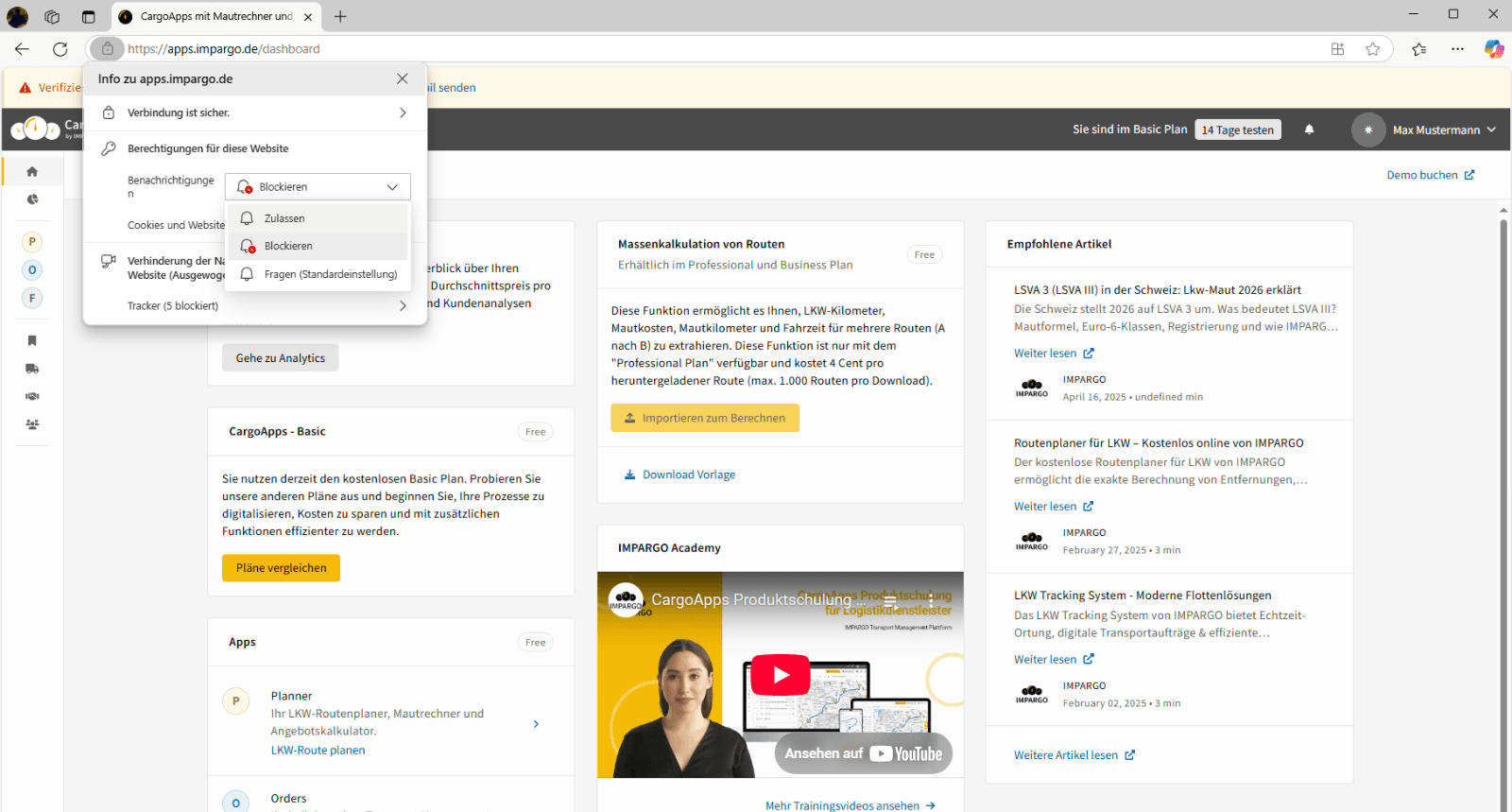Screen dimensions: 1512x812
Task: Open the Copilot icon in the toolbar
Action: point(1494,48)
